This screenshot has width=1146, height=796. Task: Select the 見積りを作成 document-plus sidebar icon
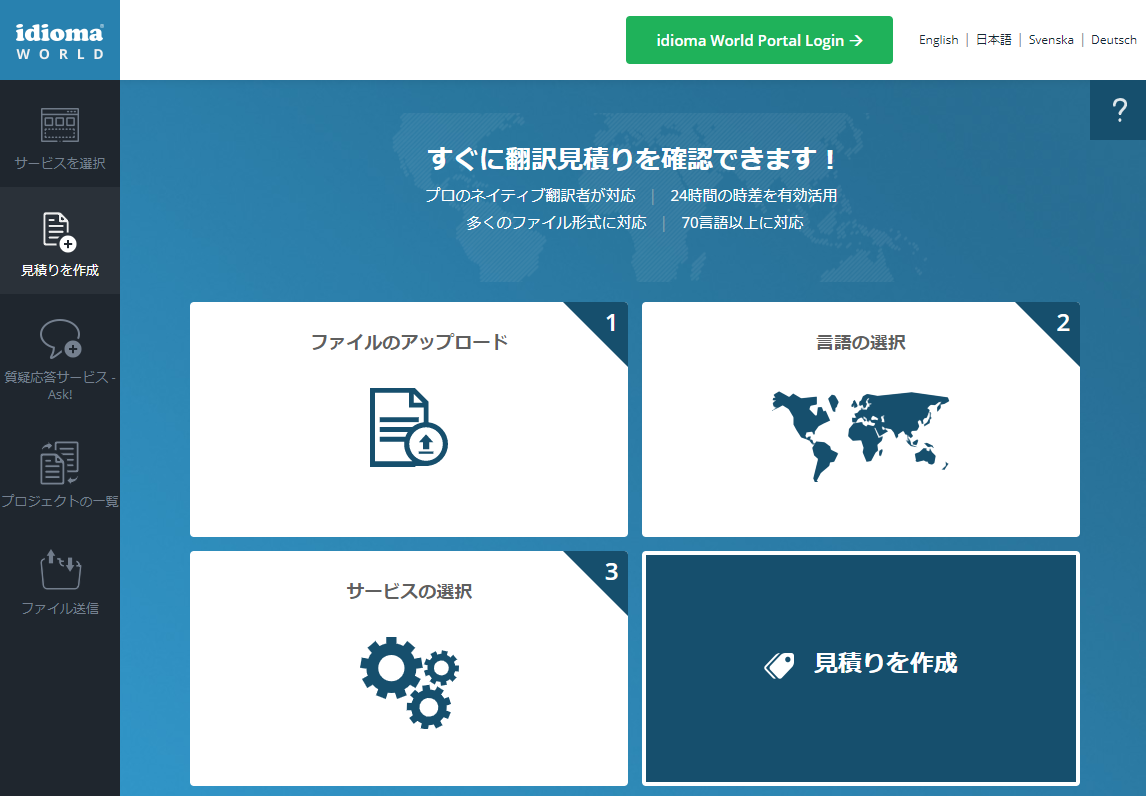pos(60,232)
